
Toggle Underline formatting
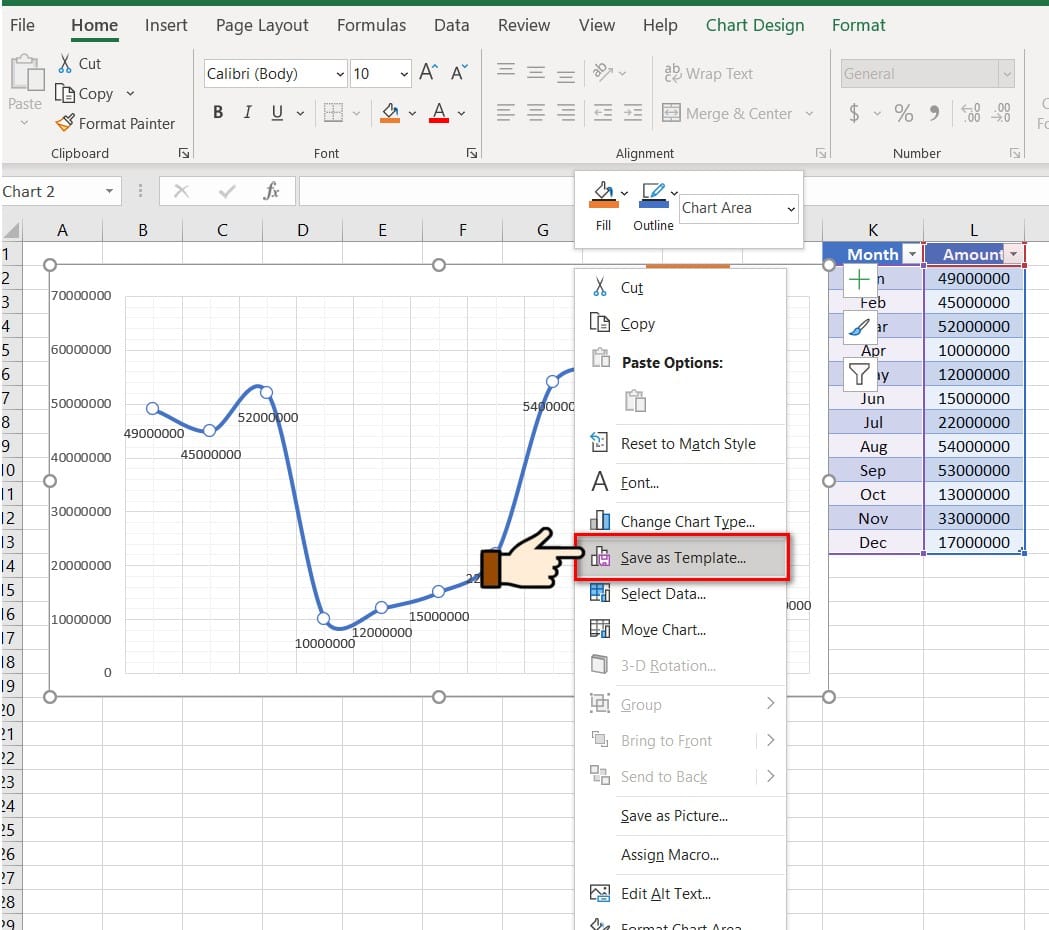pyautogui.click(x=276, y=113)
